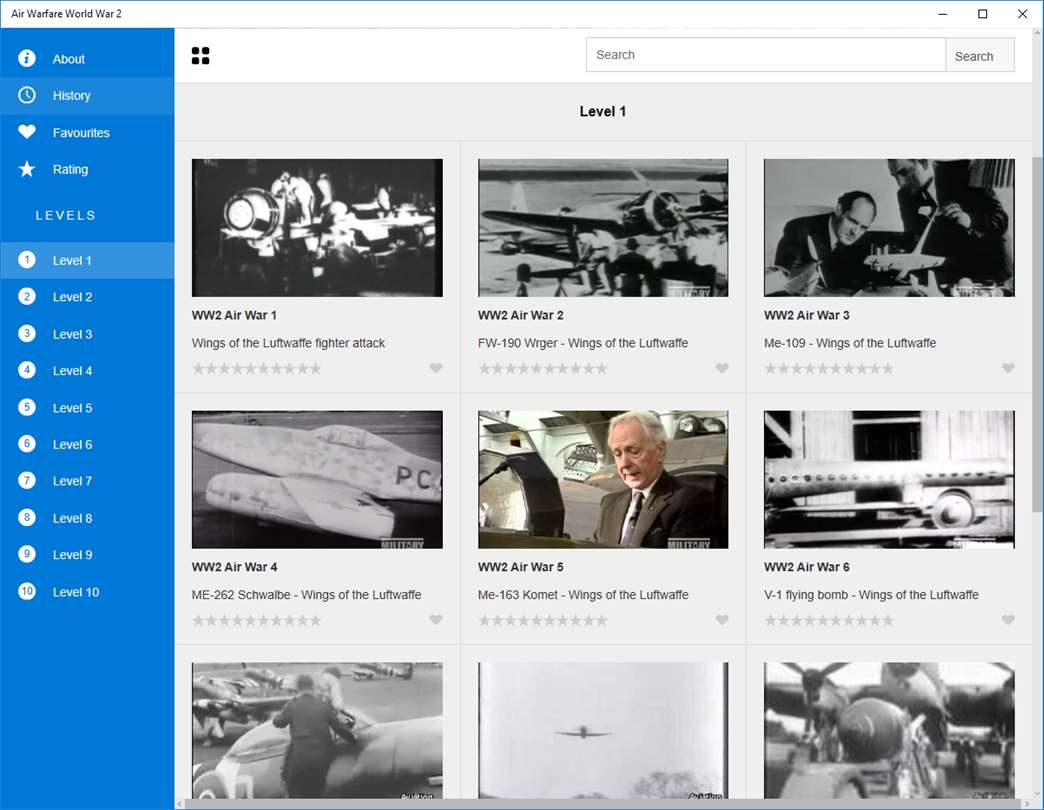Screen dimensions: 1044x810
Task: Click the circled number 6 level icon
Action: pos(27,444)
